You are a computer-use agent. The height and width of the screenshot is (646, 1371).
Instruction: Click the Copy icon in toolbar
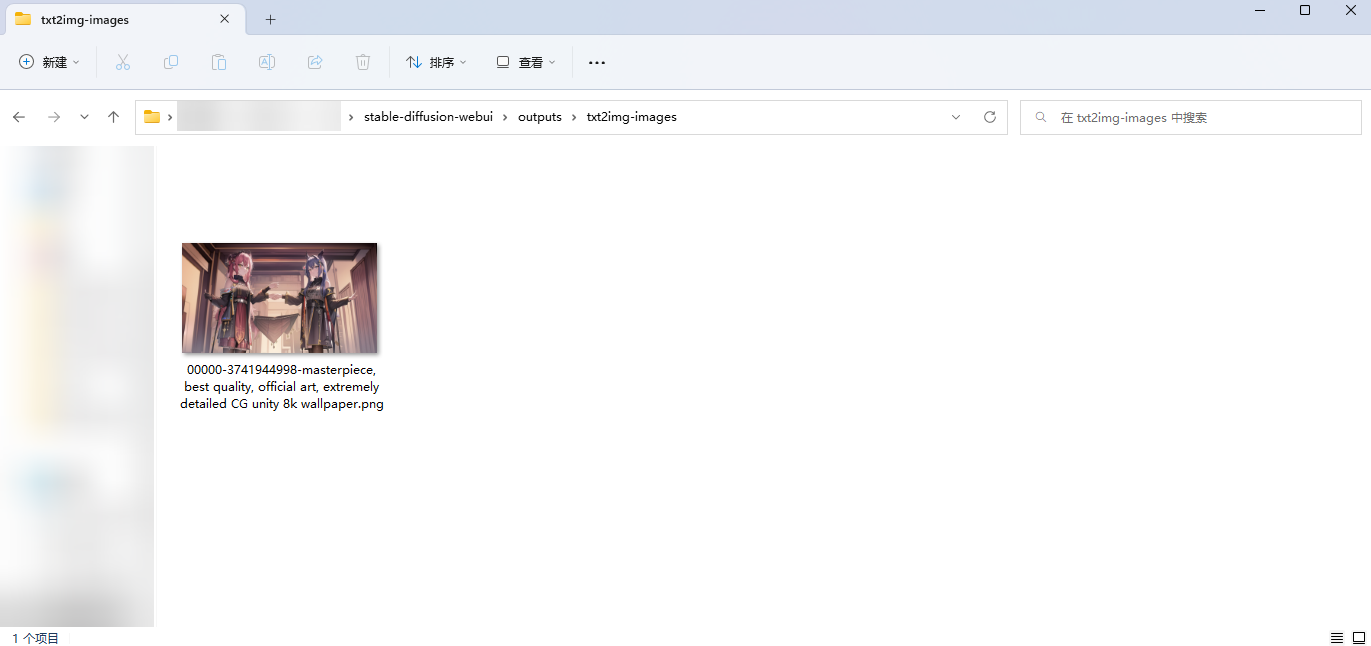point(171,62)
